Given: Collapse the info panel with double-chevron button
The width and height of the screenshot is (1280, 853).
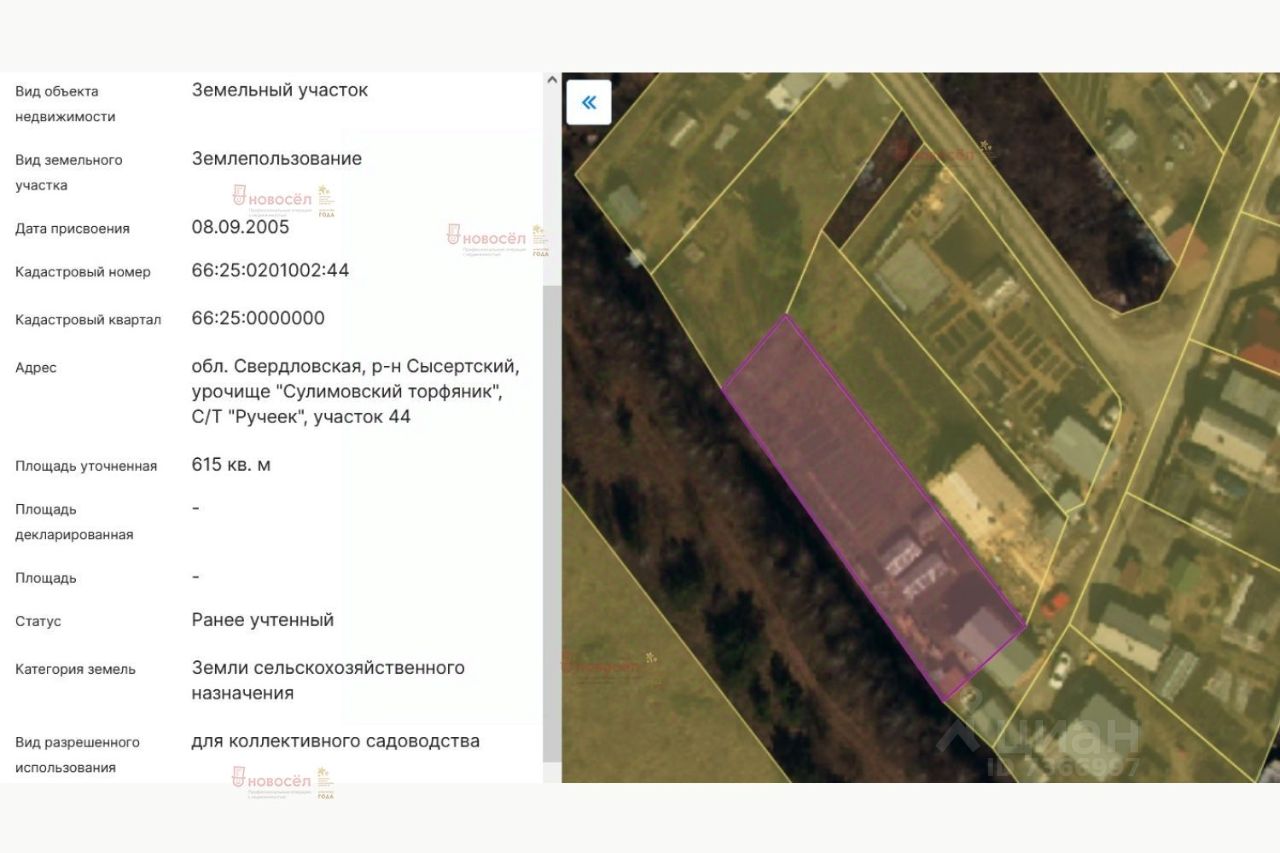Looking at the screenshot, I should 588,102.
